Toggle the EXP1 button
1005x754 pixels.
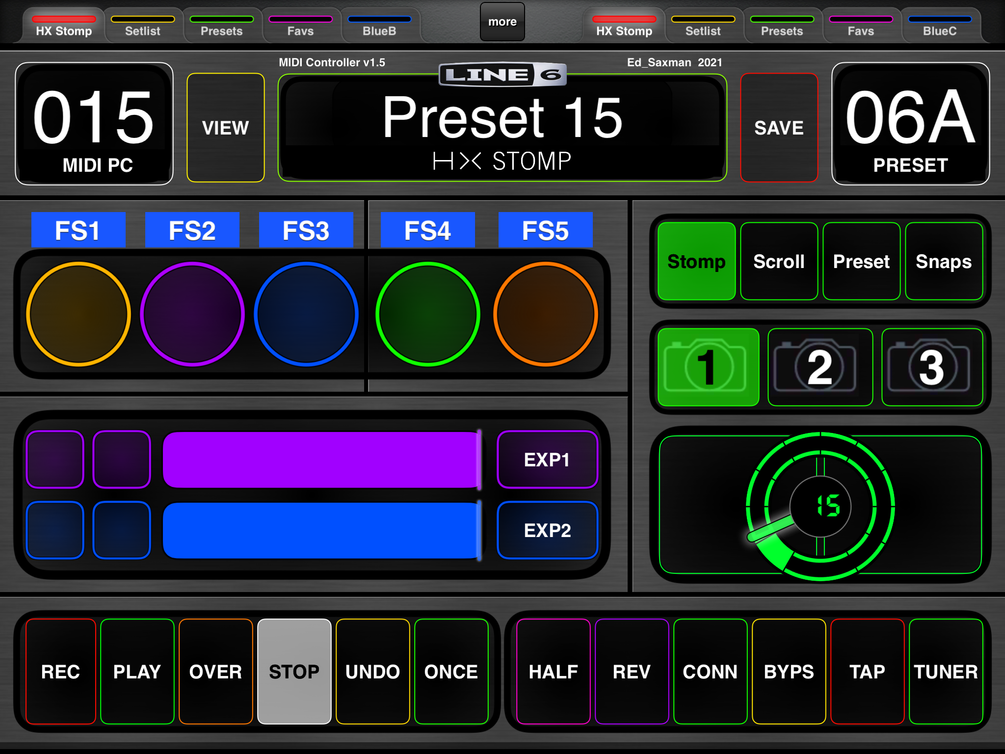pos(547,460)
